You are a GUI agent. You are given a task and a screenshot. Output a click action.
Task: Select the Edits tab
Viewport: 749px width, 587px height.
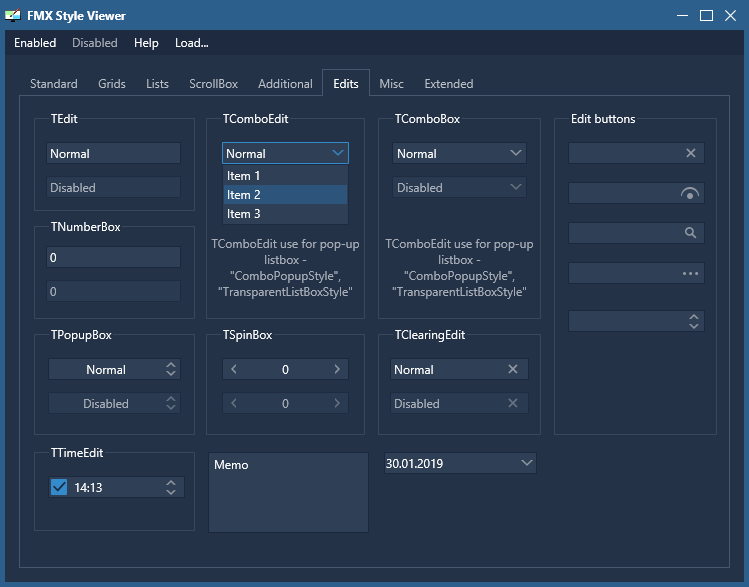(346, 84)
